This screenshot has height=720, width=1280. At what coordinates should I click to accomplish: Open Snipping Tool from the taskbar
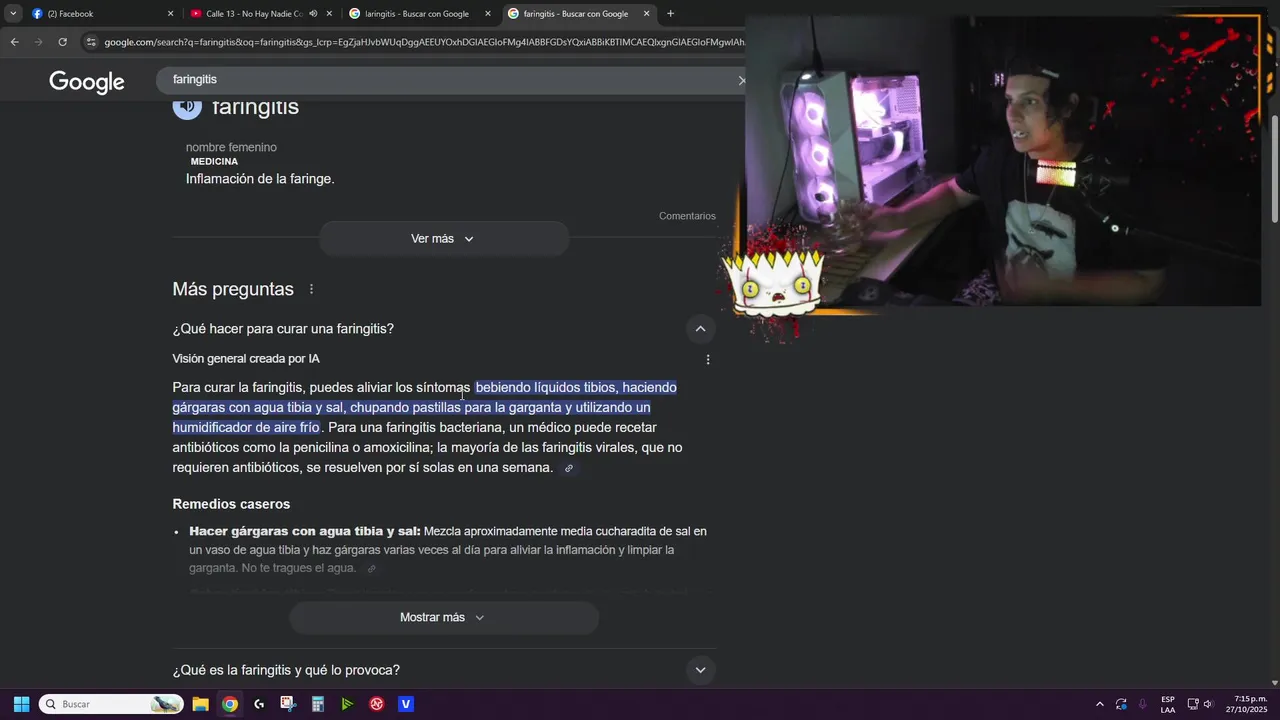coord(288,704)
